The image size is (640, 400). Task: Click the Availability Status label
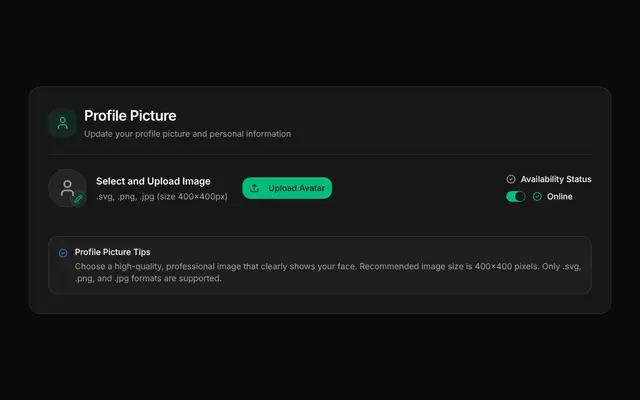[556, 179]
